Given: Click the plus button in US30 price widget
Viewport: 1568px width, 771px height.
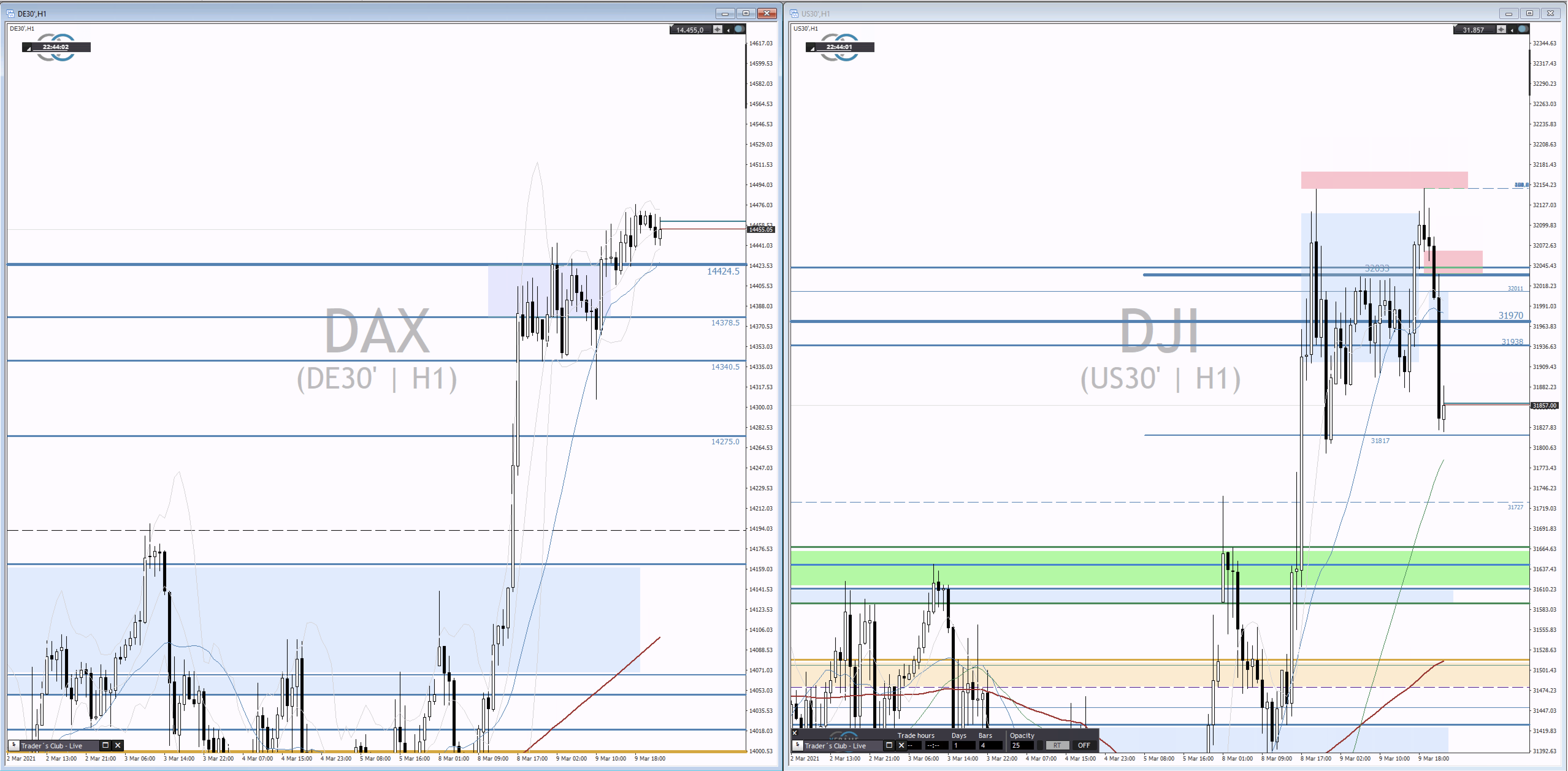Looking at the screenshot, I should click(1501, 29).
